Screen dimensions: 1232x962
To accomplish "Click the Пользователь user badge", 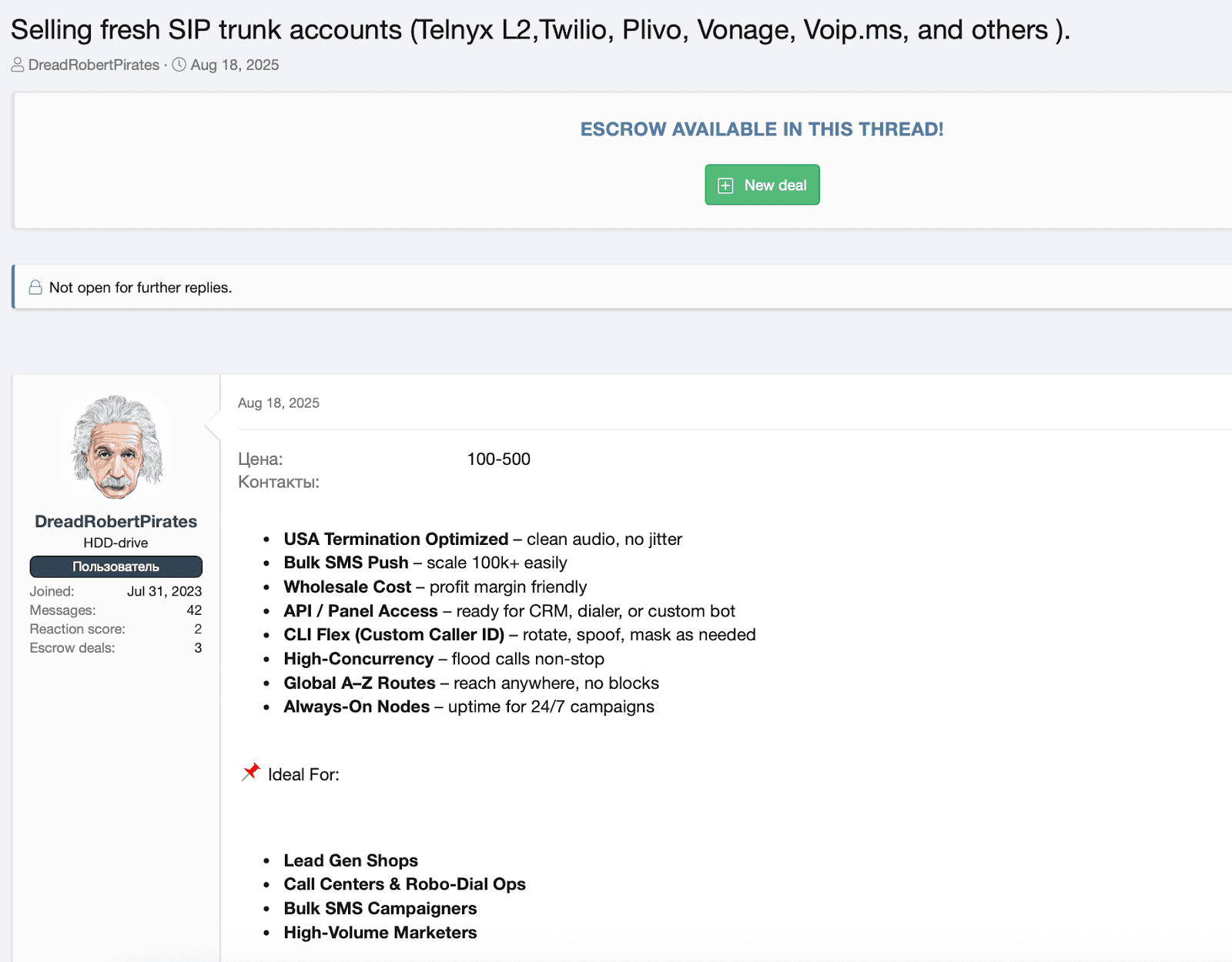I will [116, 566].
